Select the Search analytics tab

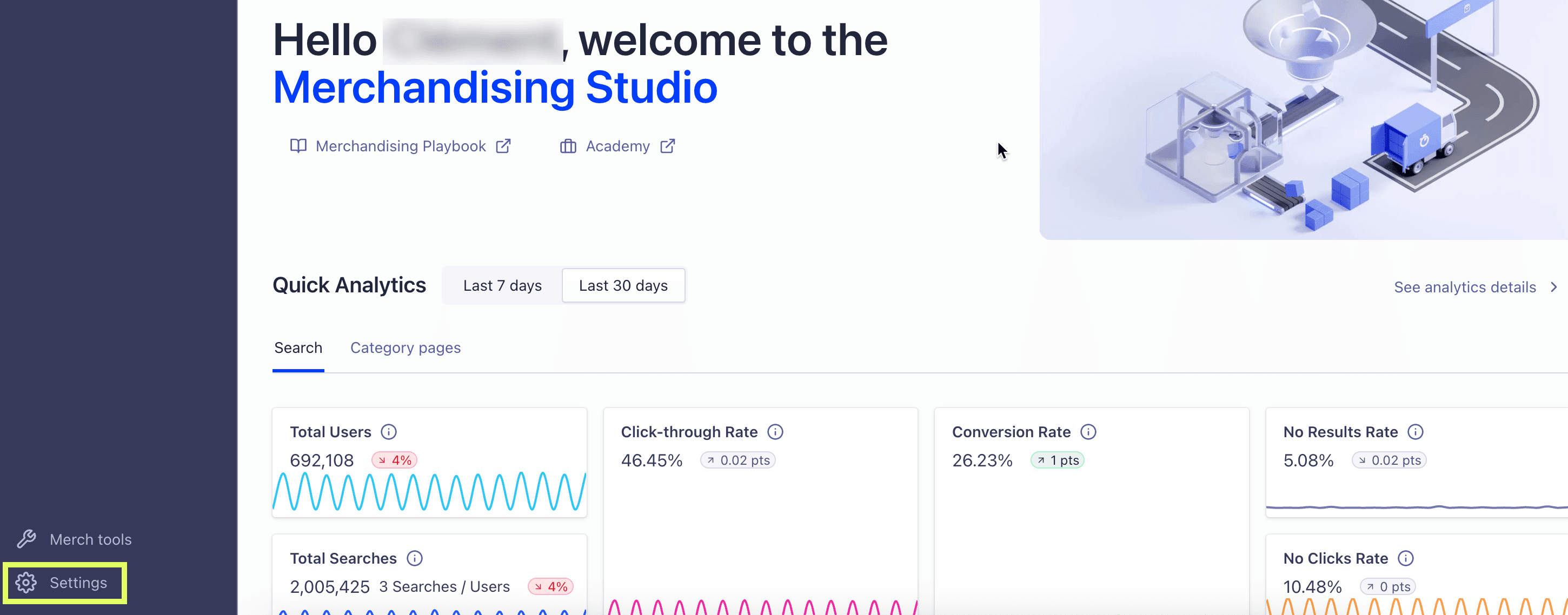click(298, 348)
